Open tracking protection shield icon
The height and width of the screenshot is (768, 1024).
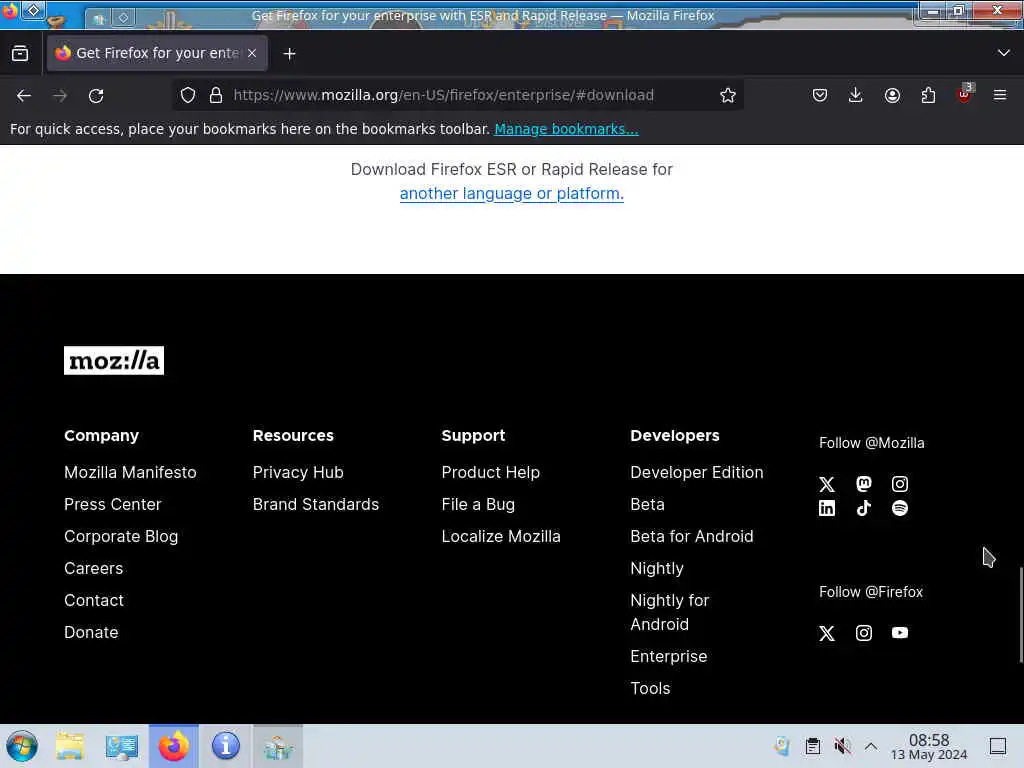188,95
